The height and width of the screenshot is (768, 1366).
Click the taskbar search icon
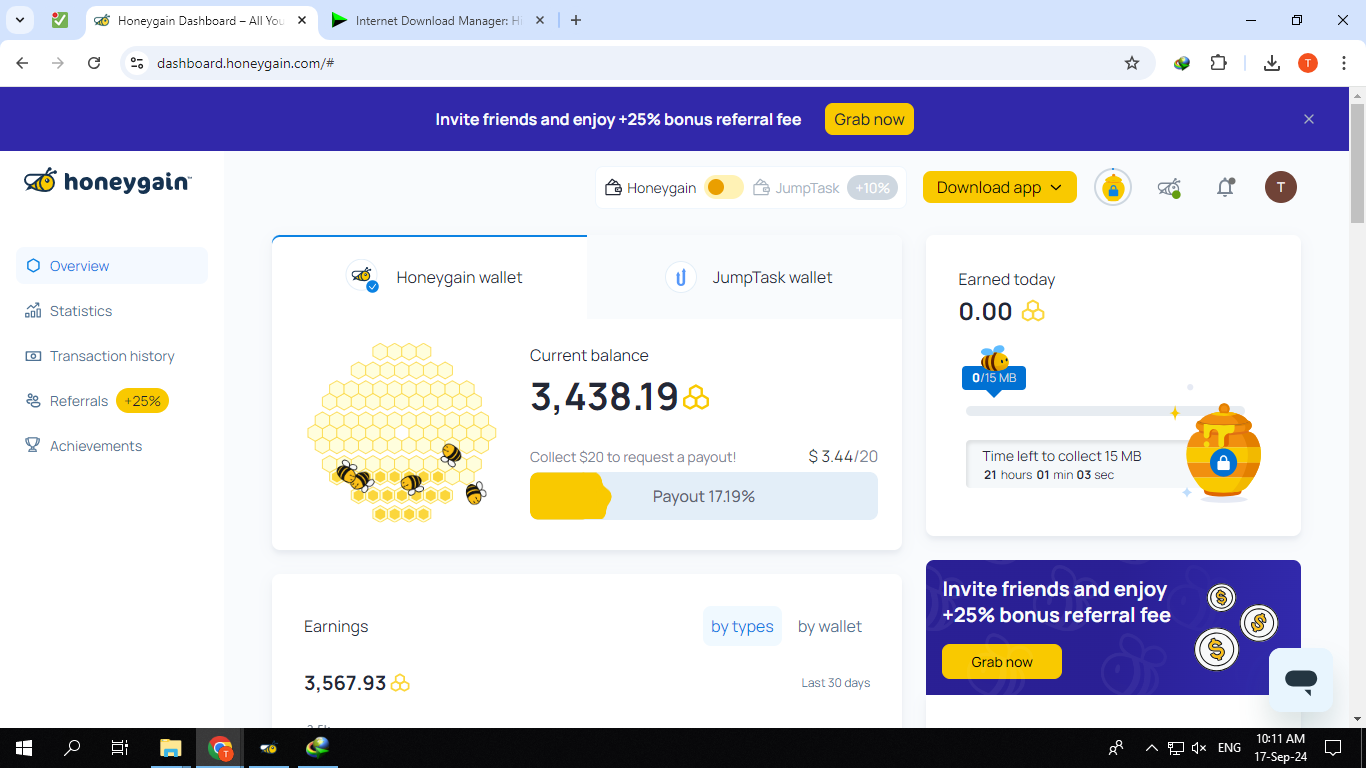pyautogui.click(x=72, y=748)
